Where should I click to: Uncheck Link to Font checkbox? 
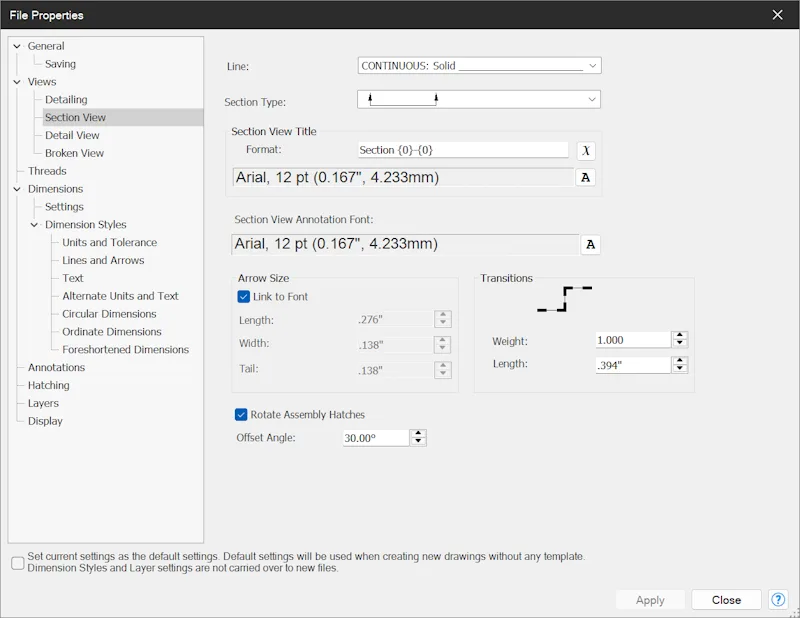pos(244,296)
